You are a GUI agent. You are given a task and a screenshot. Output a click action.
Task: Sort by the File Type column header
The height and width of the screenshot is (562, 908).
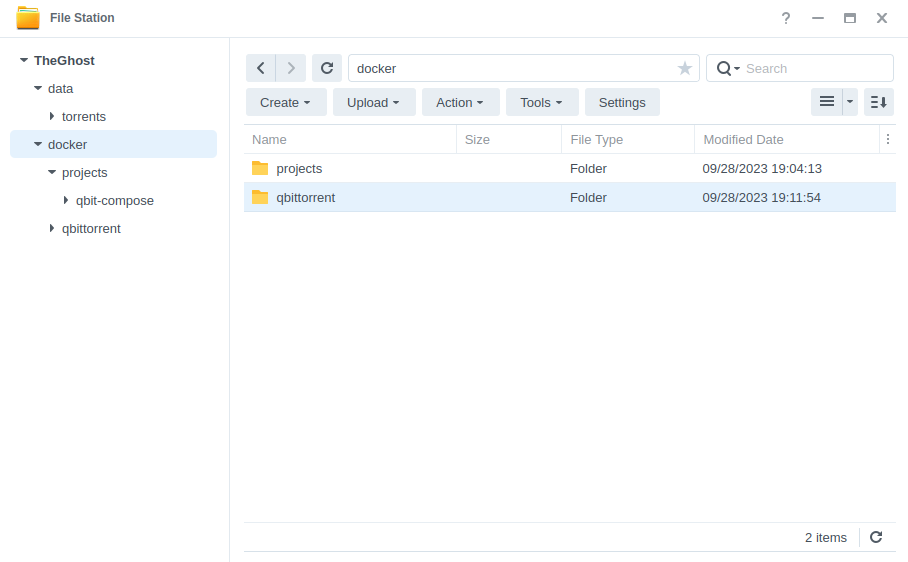[628, 139]
